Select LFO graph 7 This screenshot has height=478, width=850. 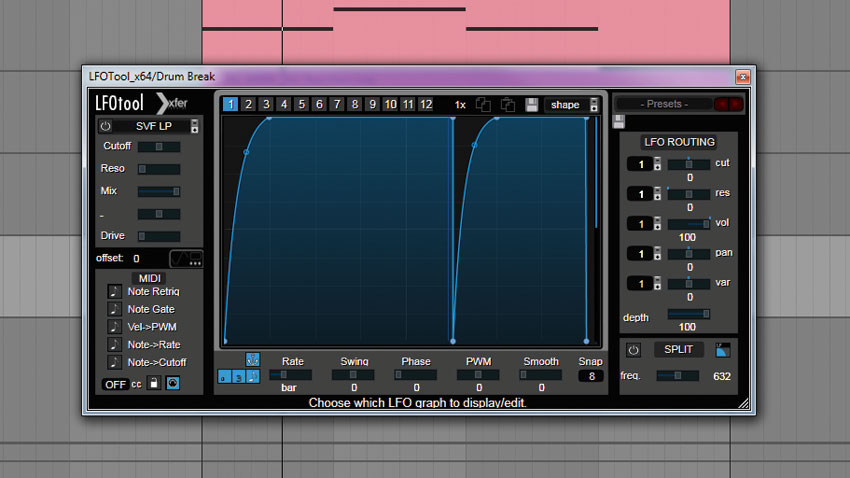coord(337,104)
